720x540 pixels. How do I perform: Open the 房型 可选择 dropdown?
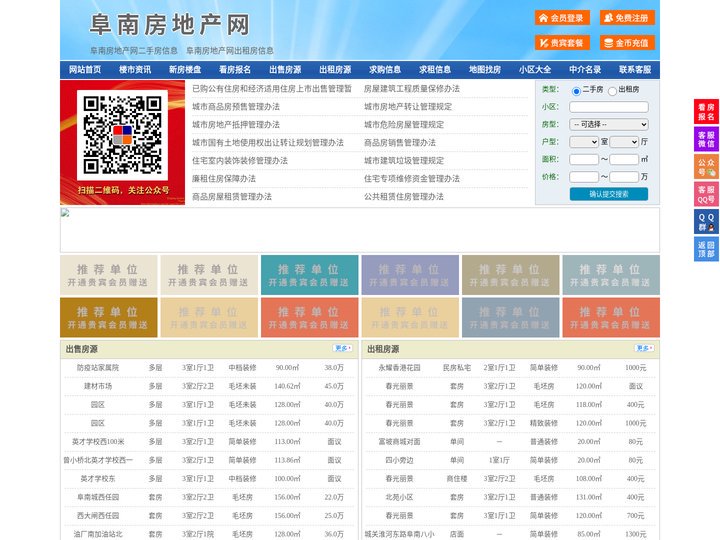609,124
